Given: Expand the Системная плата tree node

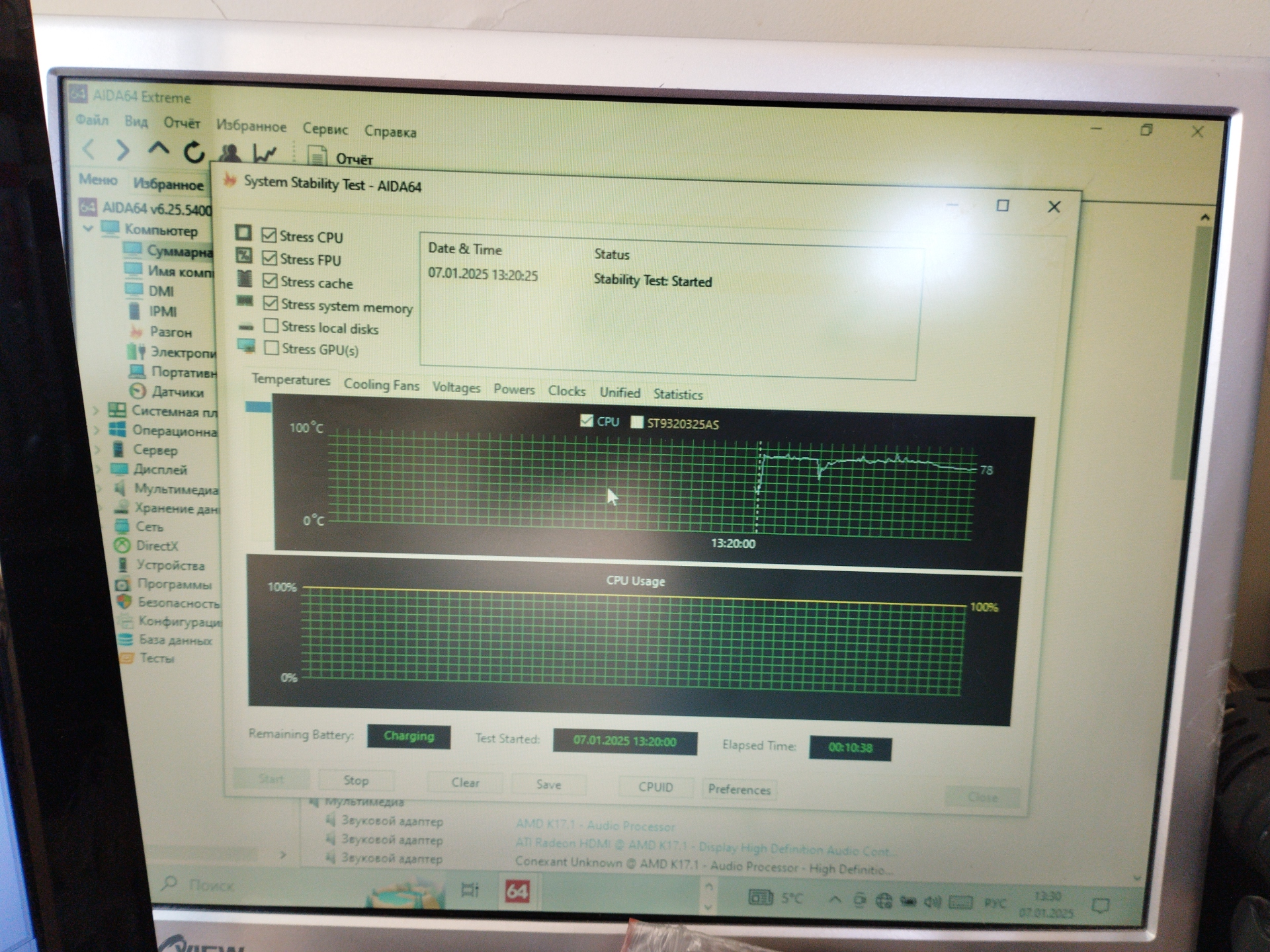Looking at the screenshot, I should coord(96,410).
